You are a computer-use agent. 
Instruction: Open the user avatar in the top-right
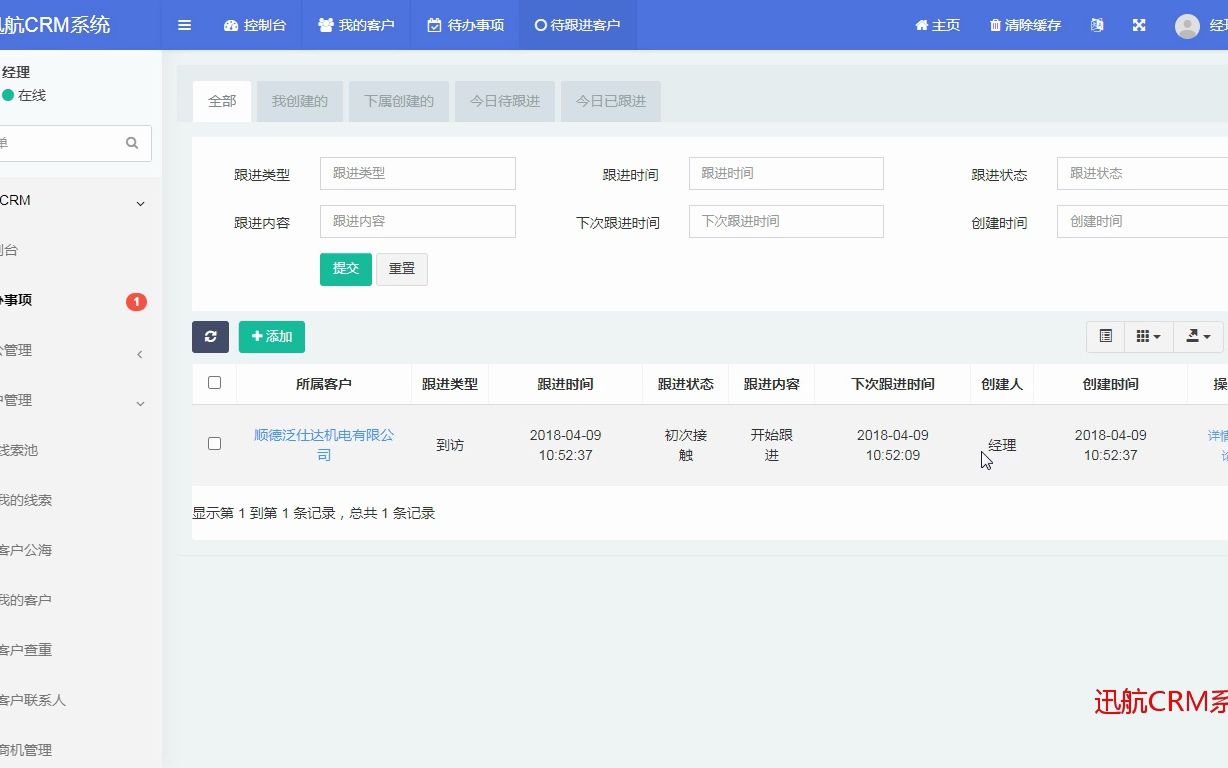click(x=1185, y=25)
